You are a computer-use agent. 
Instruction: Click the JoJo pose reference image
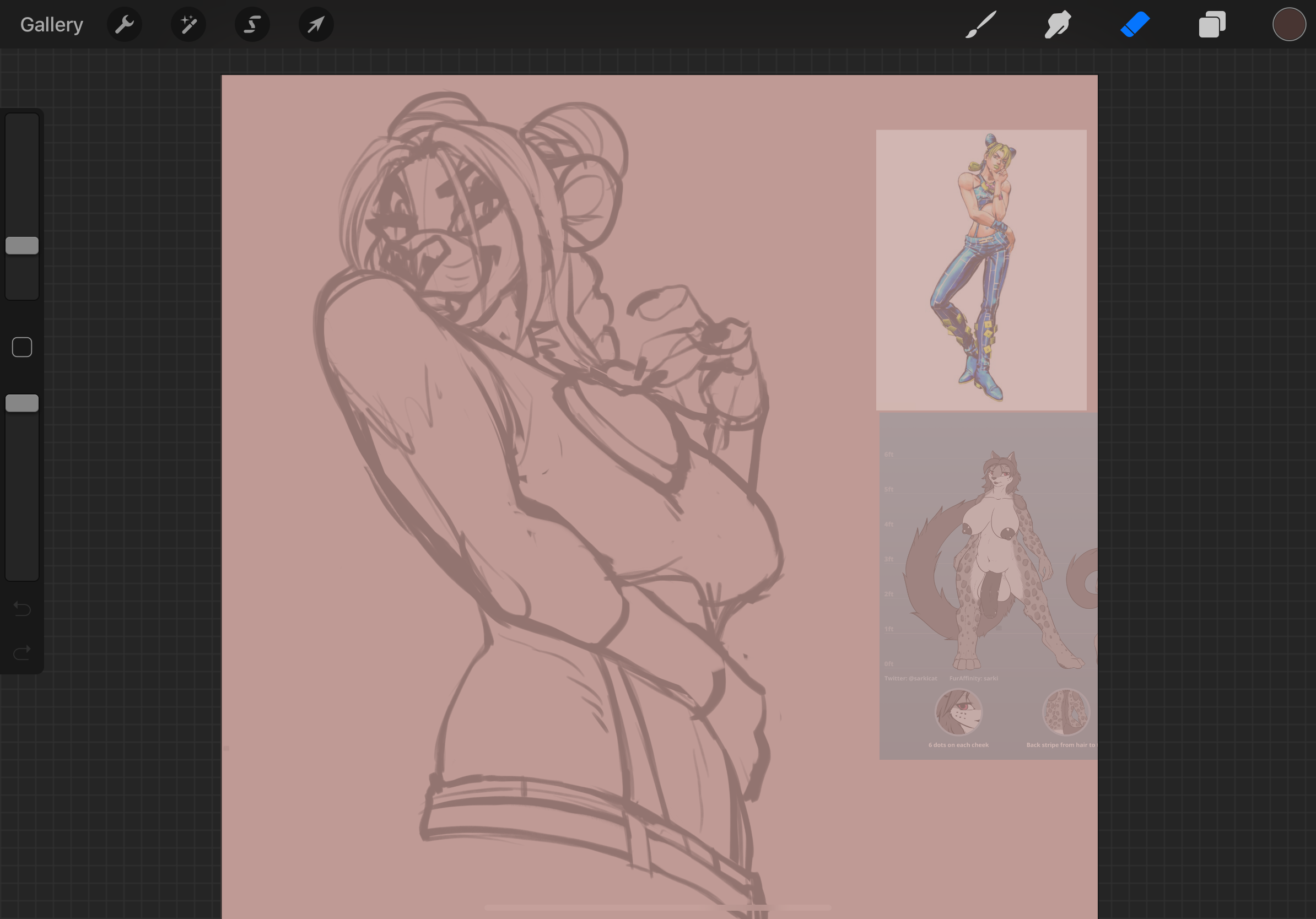pyautogui.click(x=981, y=269)
